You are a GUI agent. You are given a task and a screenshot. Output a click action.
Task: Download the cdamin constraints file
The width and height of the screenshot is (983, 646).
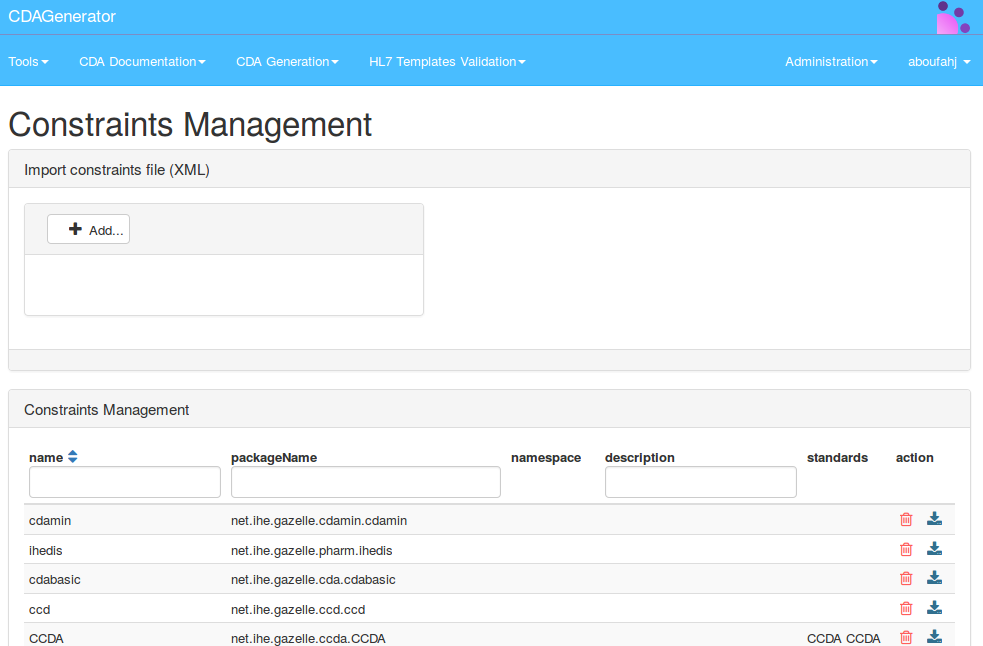[x=934, y=519]
